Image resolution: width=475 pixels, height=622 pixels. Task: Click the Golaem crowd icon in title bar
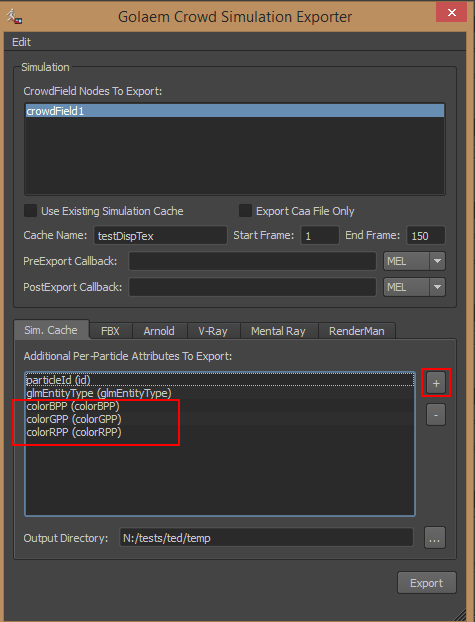[14, 16]
